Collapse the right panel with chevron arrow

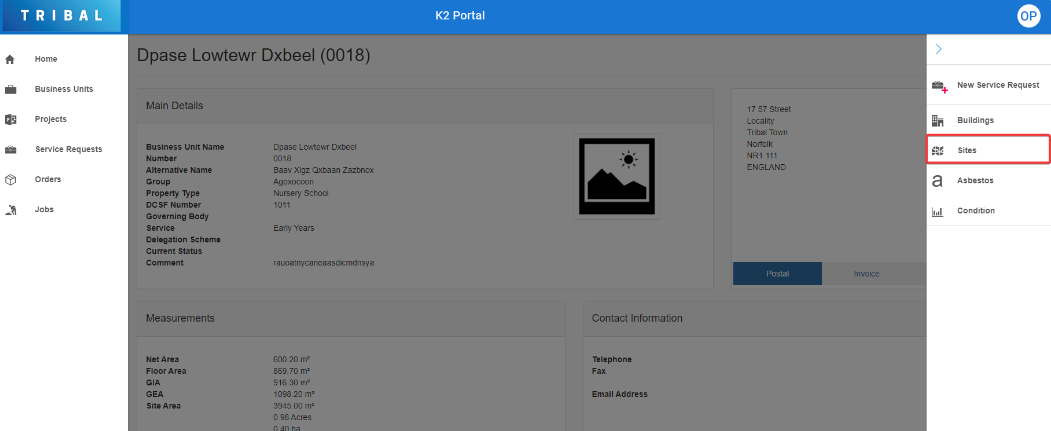939,49
